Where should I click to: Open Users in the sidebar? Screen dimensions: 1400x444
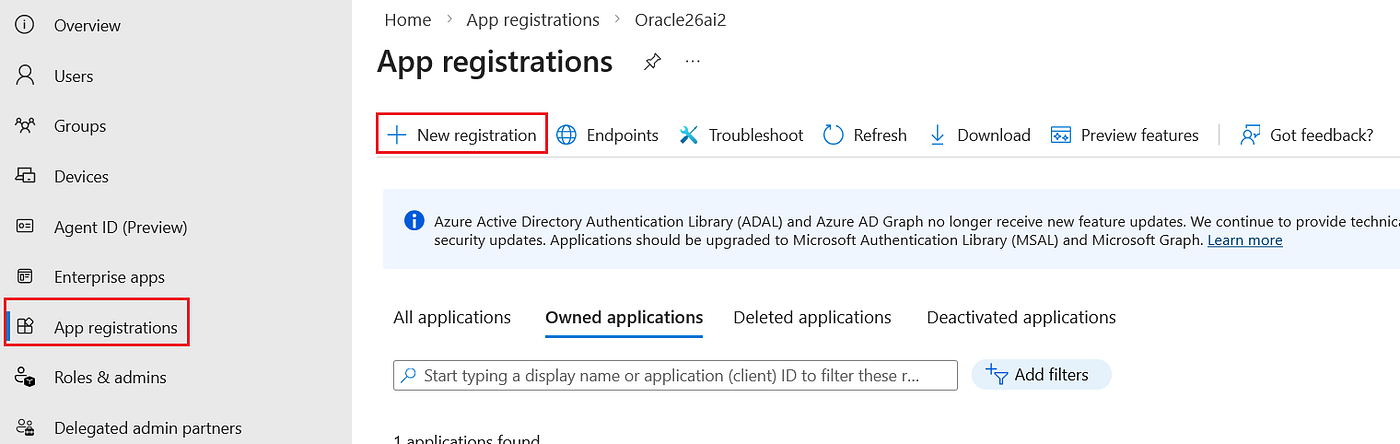(74, 76)
